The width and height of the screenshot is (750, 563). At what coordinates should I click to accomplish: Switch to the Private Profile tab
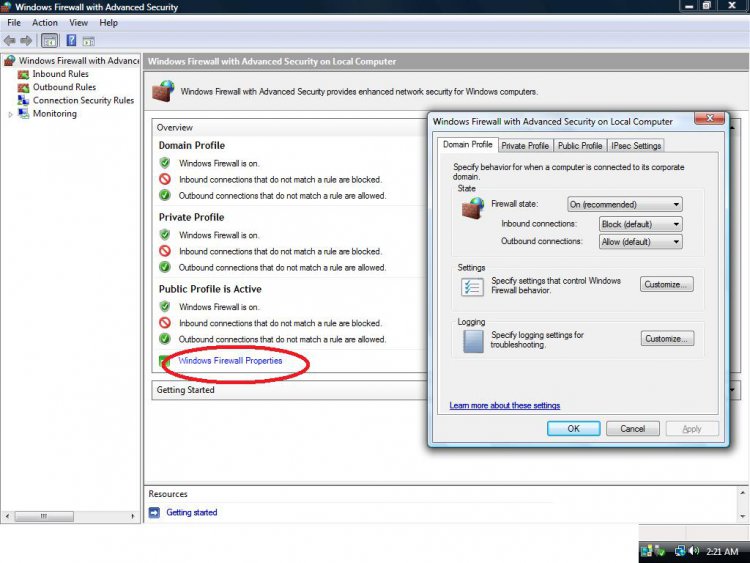(x=525, y=146)
